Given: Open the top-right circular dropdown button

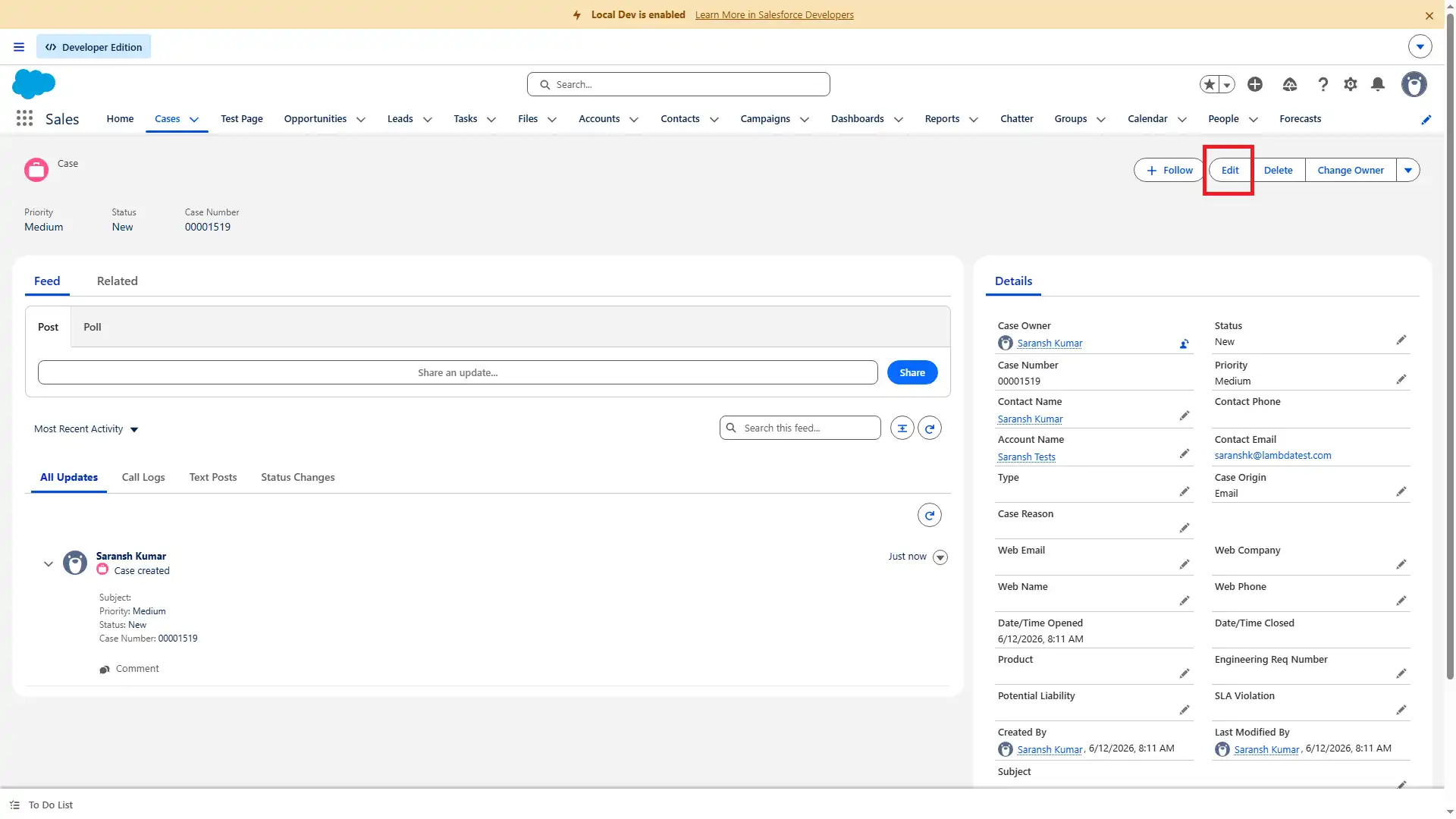Looking at the screenshot, I should [x=1420, y=47].
